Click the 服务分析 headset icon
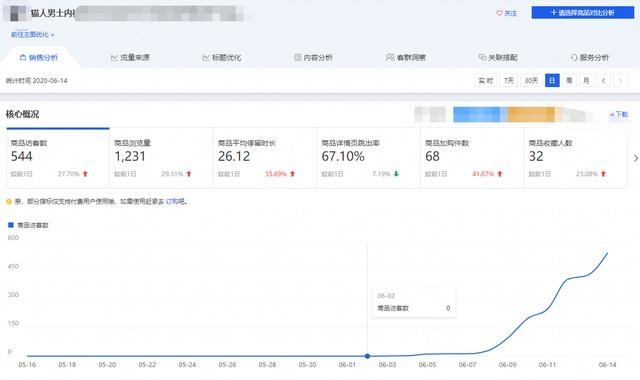 [x=574, y=58]
